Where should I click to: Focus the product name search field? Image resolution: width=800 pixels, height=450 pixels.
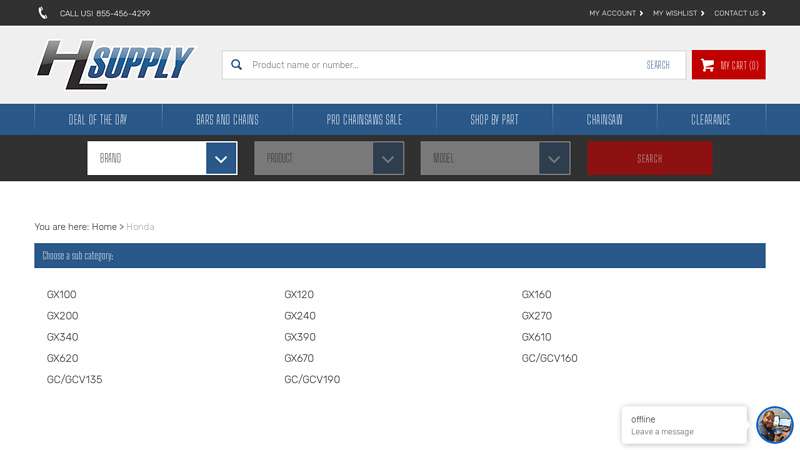click(444, 65)
